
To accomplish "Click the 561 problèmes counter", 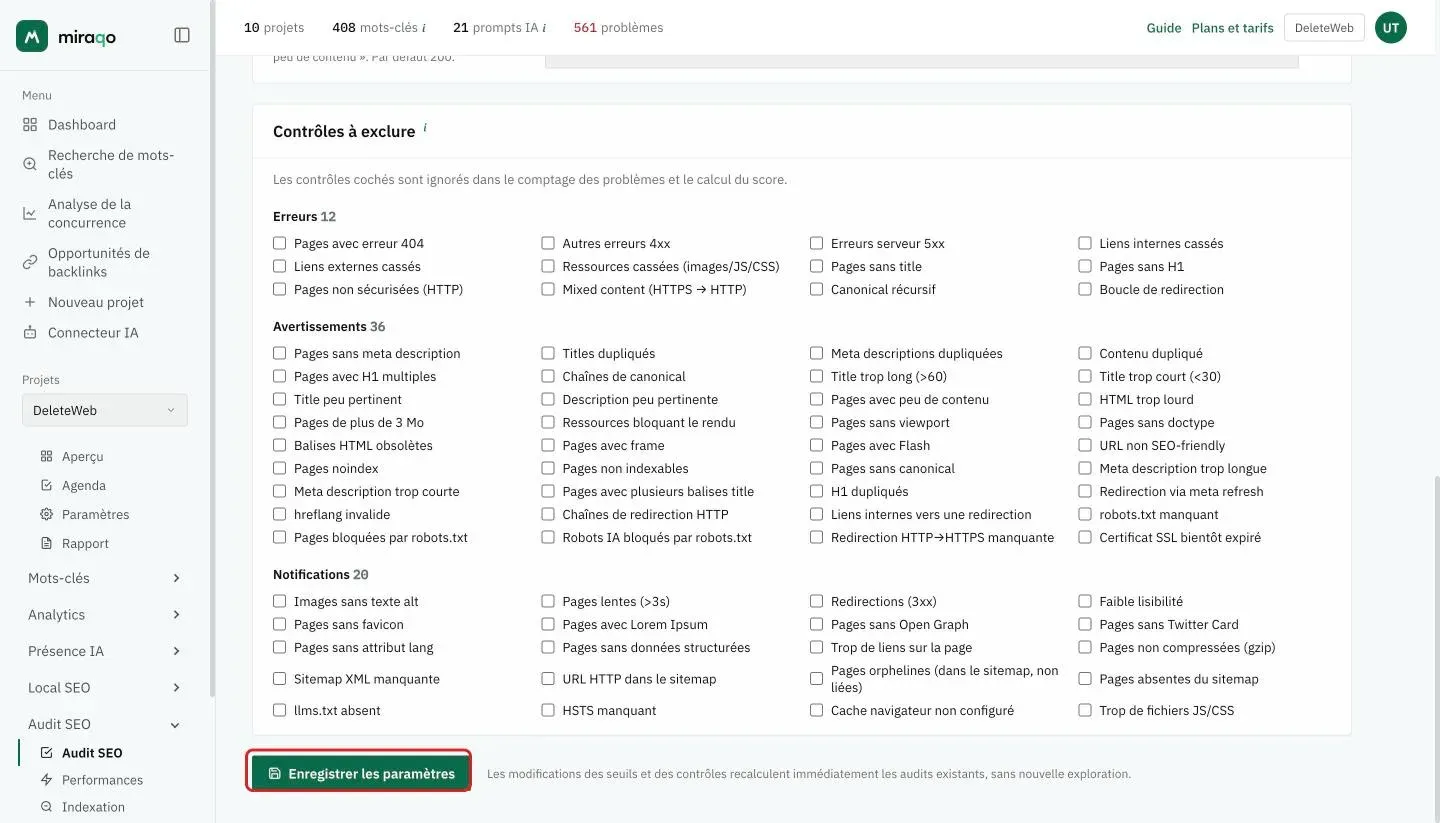I will [x=618, y=28].
